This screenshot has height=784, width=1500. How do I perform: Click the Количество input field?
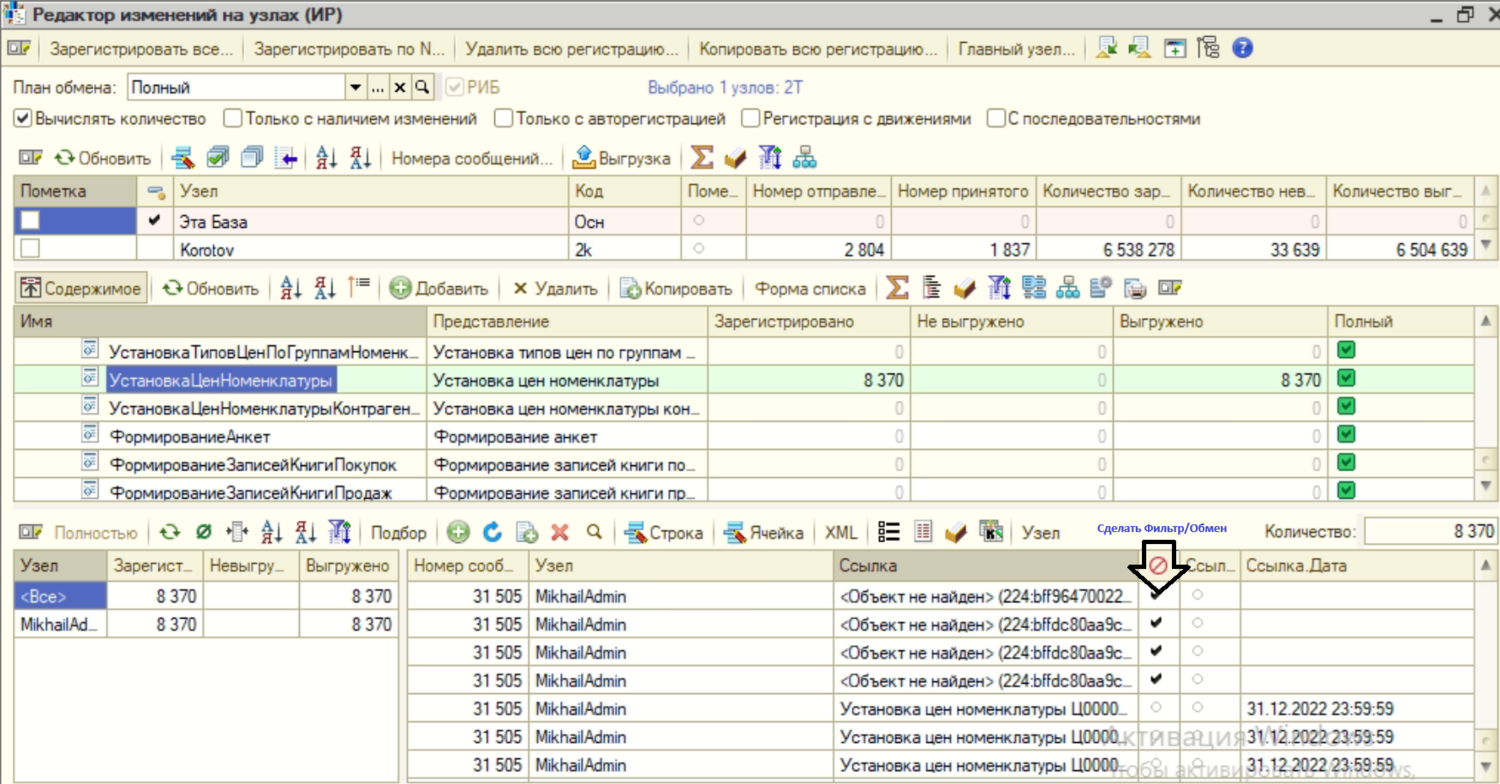(1429, 533)
